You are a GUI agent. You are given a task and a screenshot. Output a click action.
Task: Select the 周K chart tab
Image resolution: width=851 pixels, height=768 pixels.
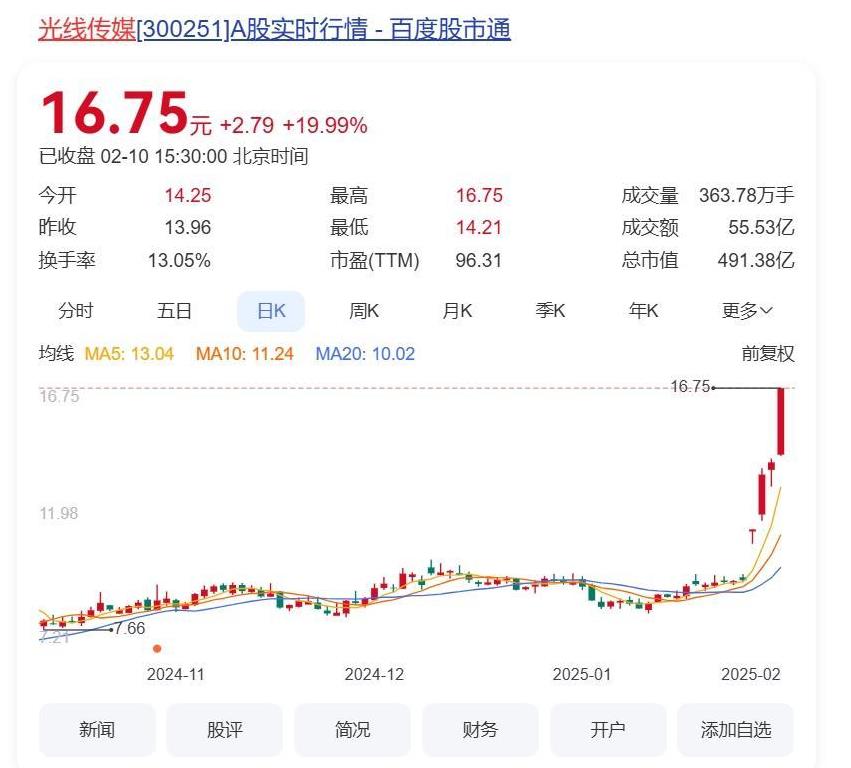(x=364, y=311)
